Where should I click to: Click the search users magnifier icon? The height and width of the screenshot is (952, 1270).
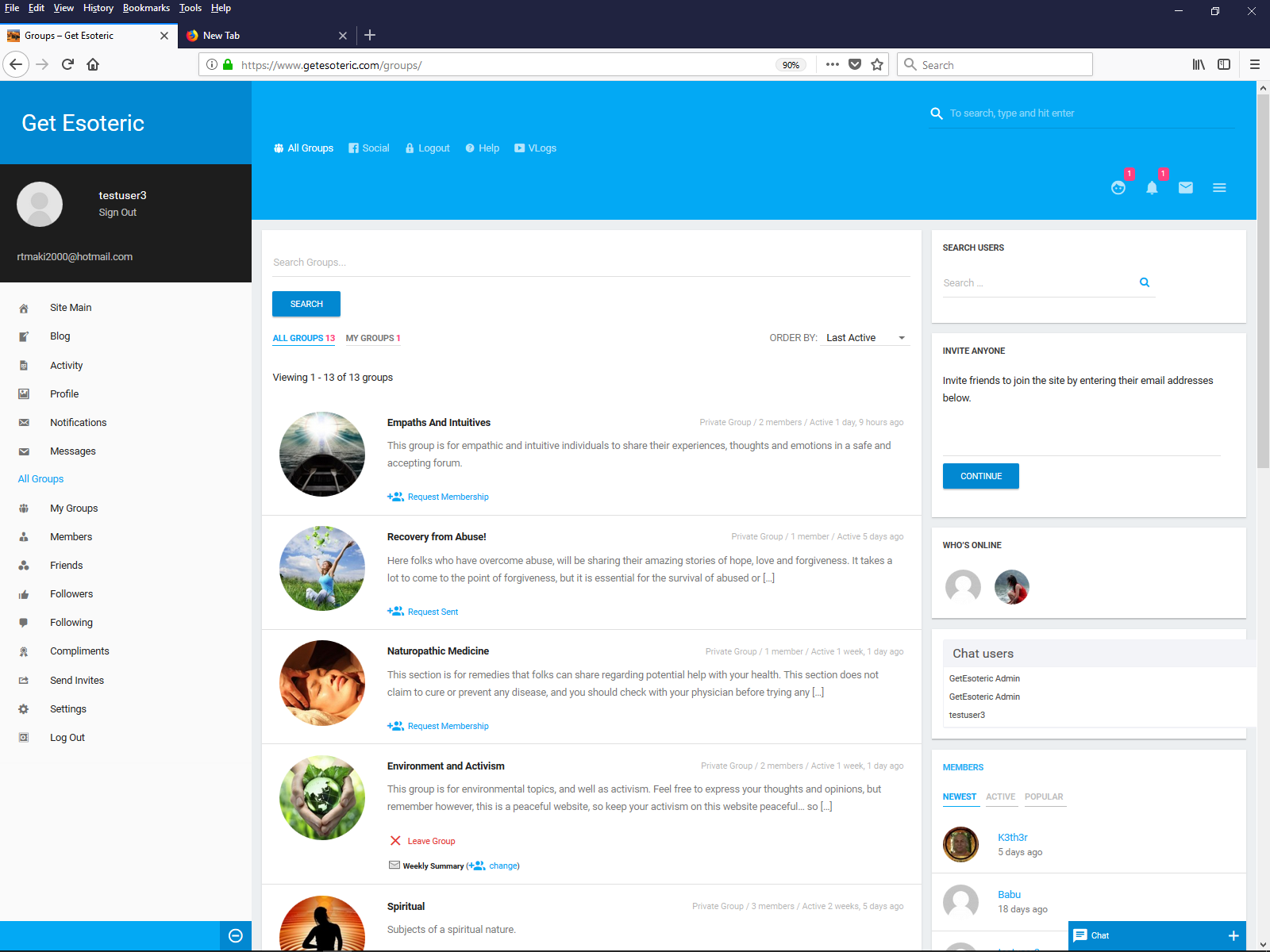[x=1145, y=282]
